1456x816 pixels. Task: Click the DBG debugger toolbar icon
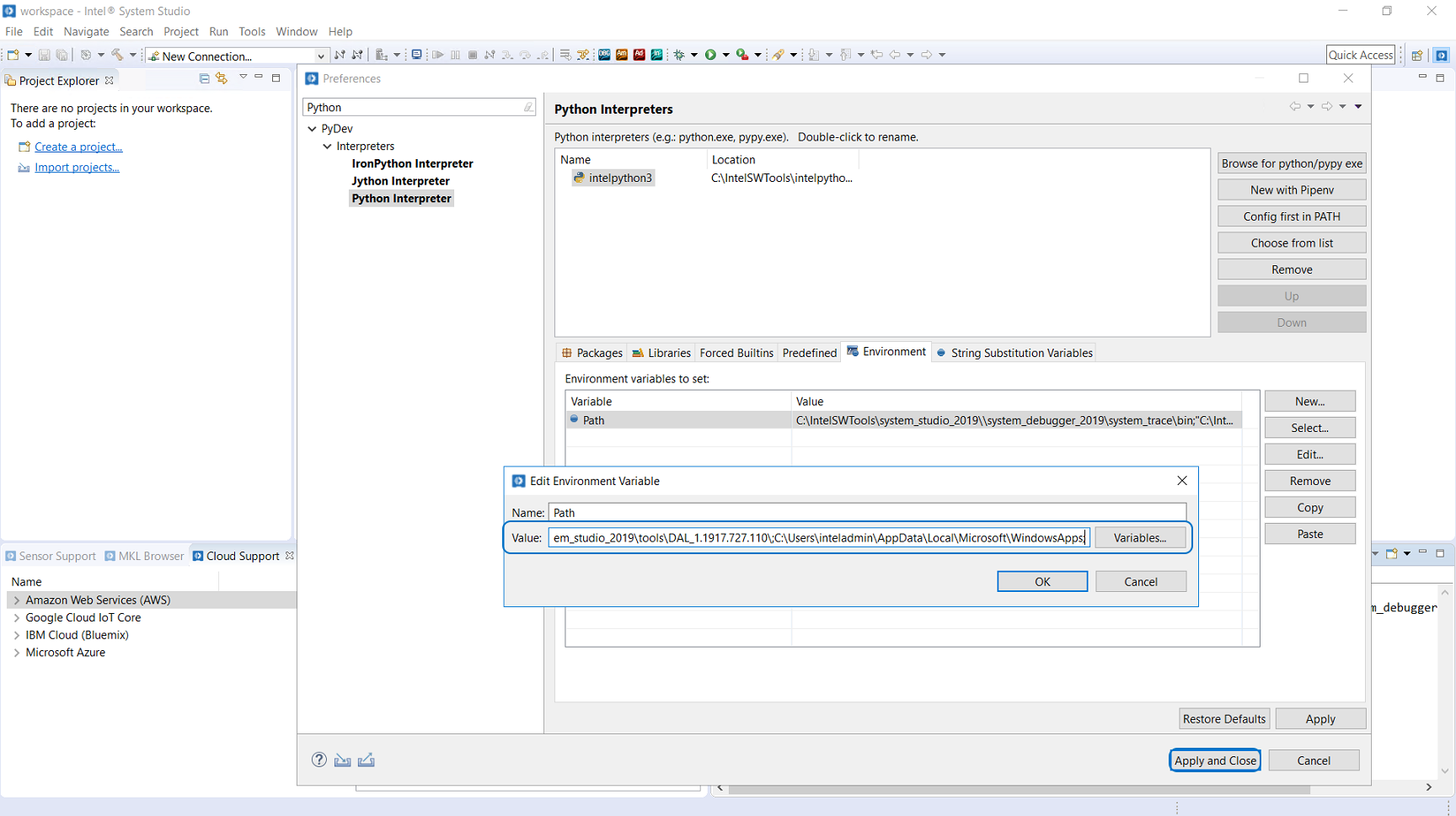(x=604, y=55)
